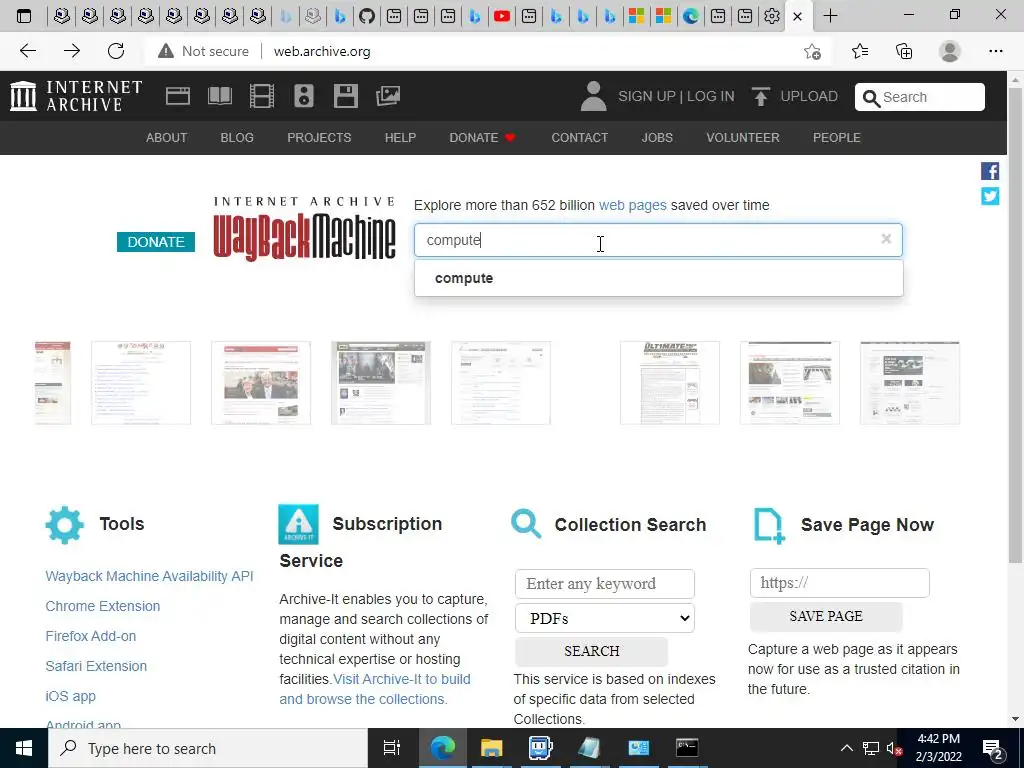Open the Video film strip icon
Screen dimensions: 1024x768
click(x=262, y=96)
